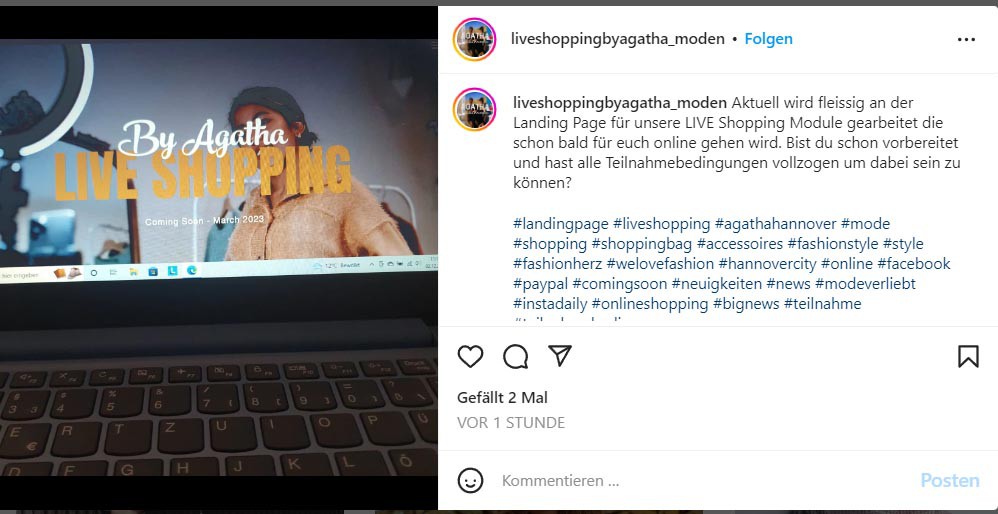Open more options three-dot menu

pos(966,39)
